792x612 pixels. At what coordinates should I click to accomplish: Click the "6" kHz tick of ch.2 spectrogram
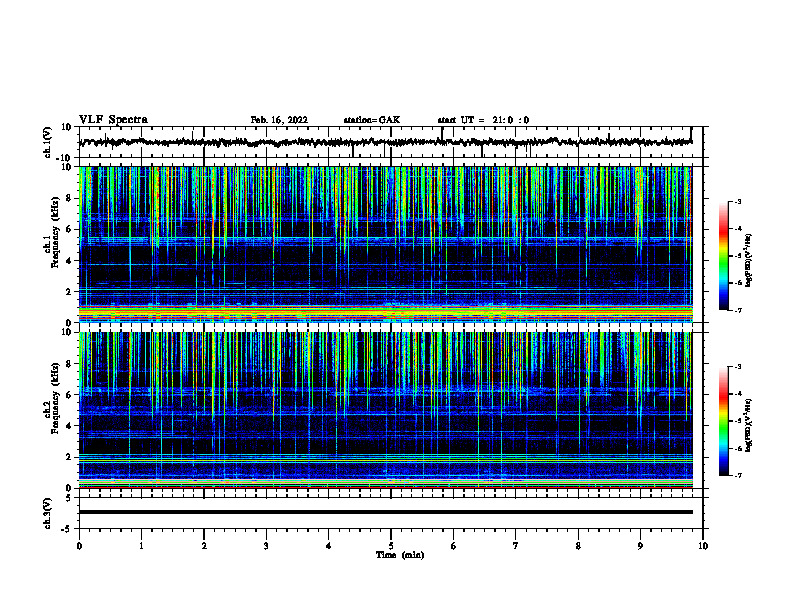click(69, 395)
